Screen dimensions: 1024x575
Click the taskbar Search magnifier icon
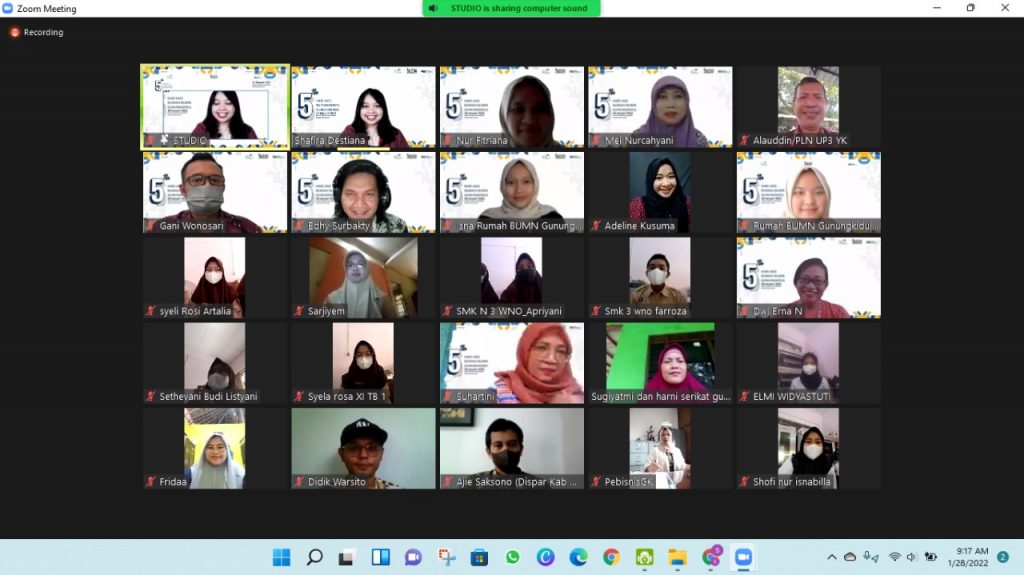point(314,557)
